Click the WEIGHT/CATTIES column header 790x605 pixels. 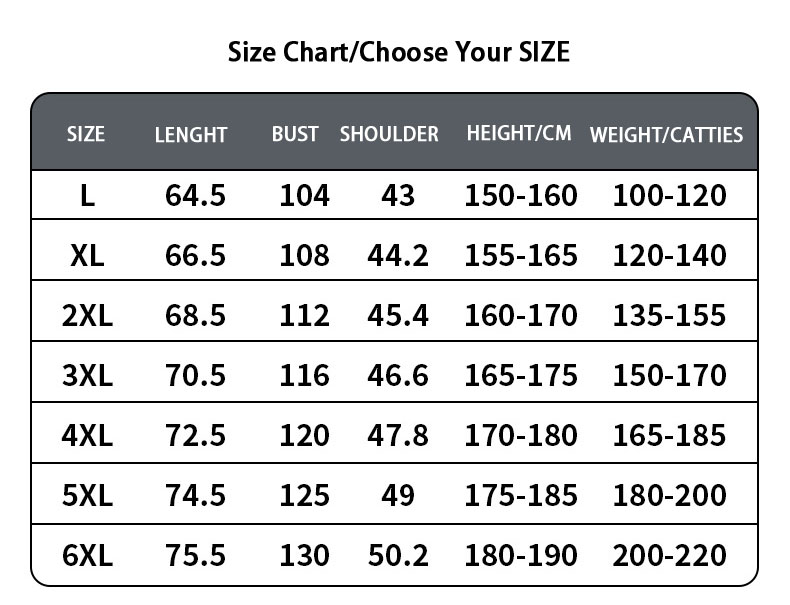coord(667,135)
